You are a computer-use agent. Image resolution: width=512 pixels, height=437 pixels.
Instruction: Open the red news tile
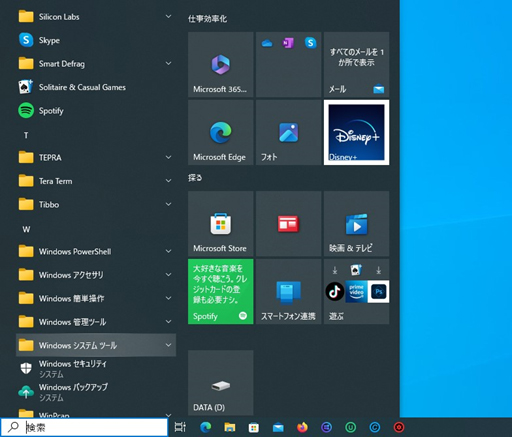coord(288,224)
